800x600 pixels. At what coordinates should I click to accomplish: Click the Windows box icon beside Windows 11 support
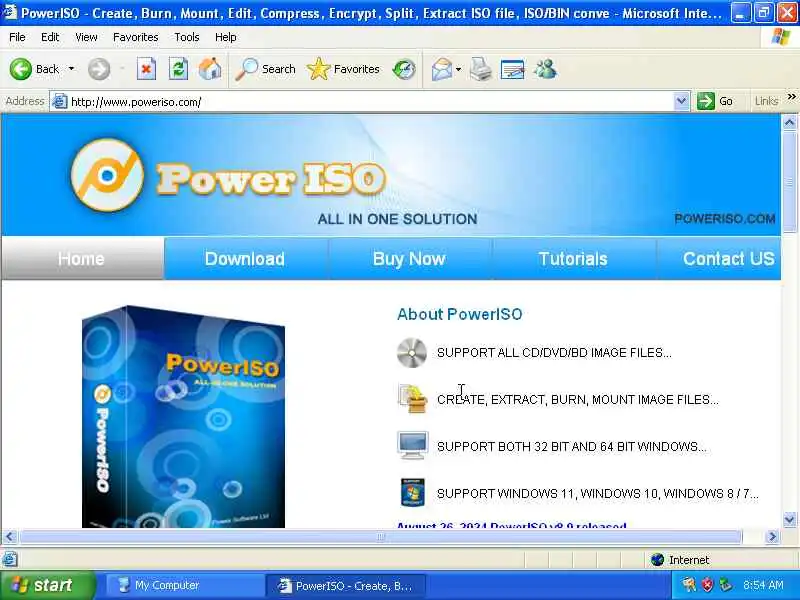[413, 492]
